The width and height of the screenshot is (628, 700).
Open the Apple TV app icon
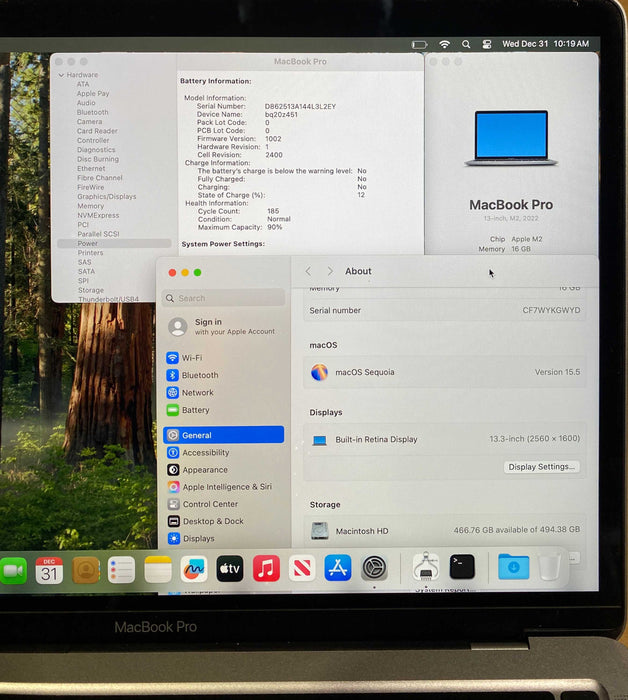point(230,569)
